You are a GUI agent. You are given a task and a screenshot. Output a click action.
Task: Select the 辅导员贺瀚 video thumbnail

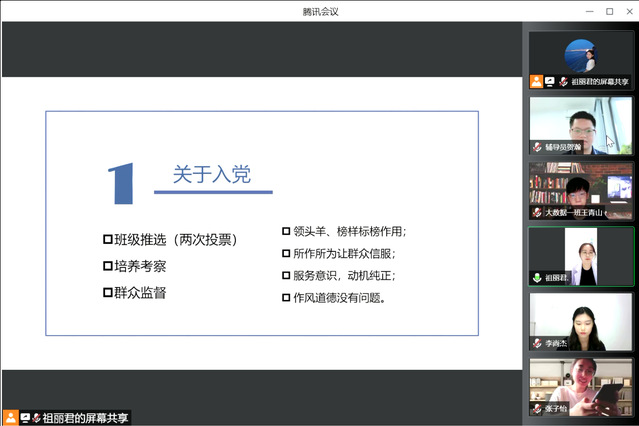(581, 124)
